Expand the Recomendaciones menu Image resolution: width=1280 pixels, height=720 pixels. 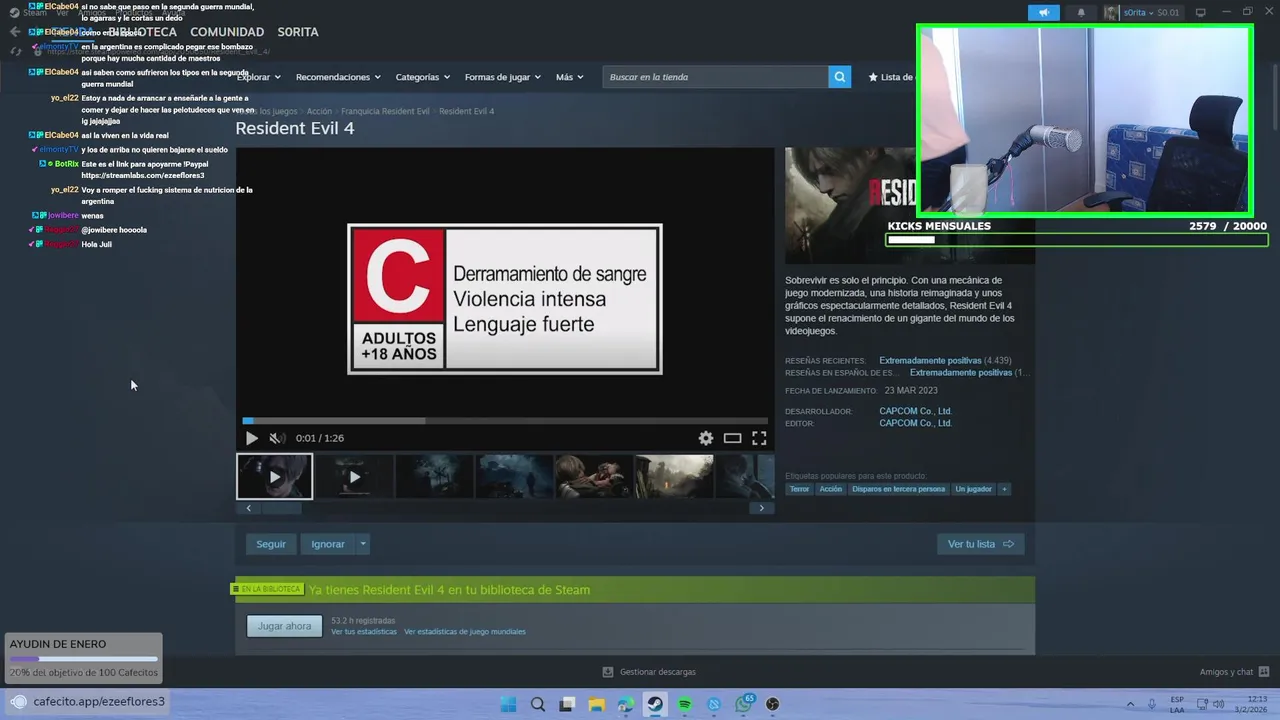coord(338,77)
